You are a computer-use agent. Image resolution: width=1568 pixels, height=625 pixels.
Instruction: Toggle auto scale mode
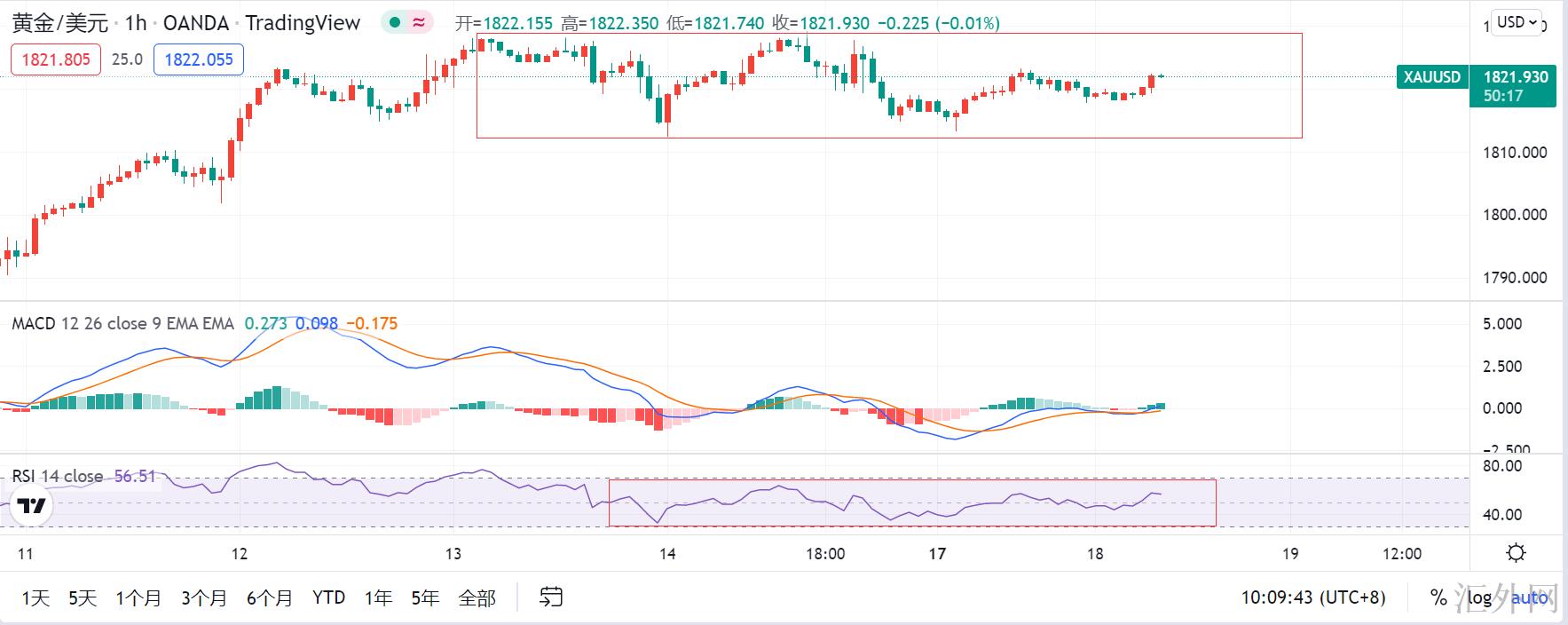pos(1529,597)
